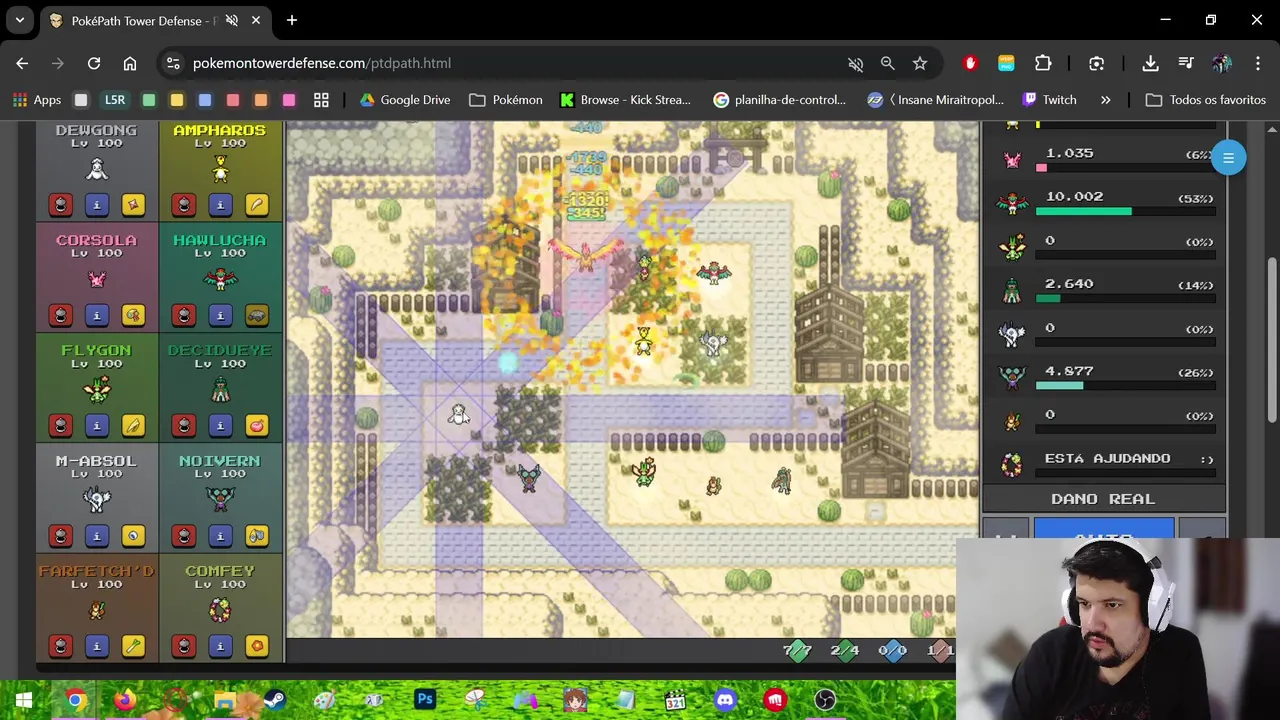Open Flygon's yellow held item slot
The width and height of the screenshot is (1280, 720).
(x=133, y=426)
